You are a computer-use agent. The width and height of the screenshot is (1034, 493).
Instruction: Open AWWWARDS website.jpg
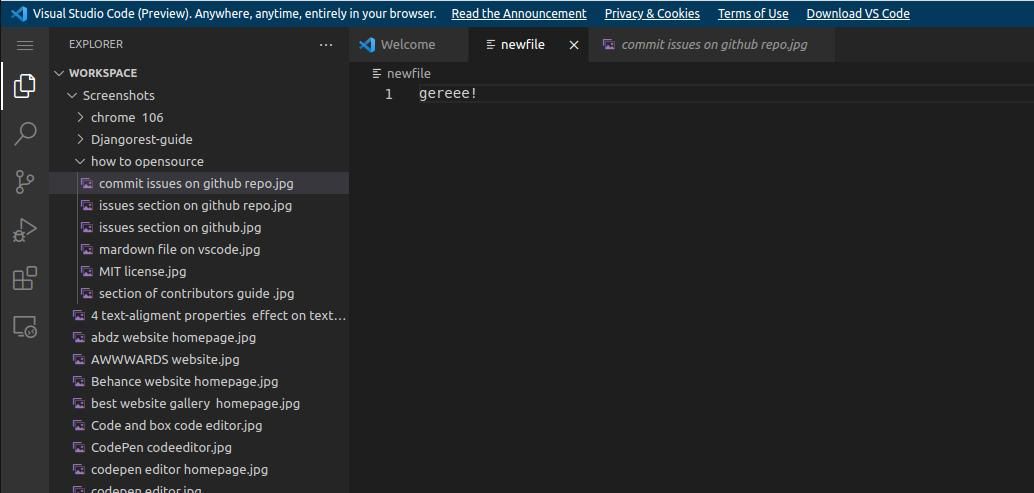(x=199, y=360)
